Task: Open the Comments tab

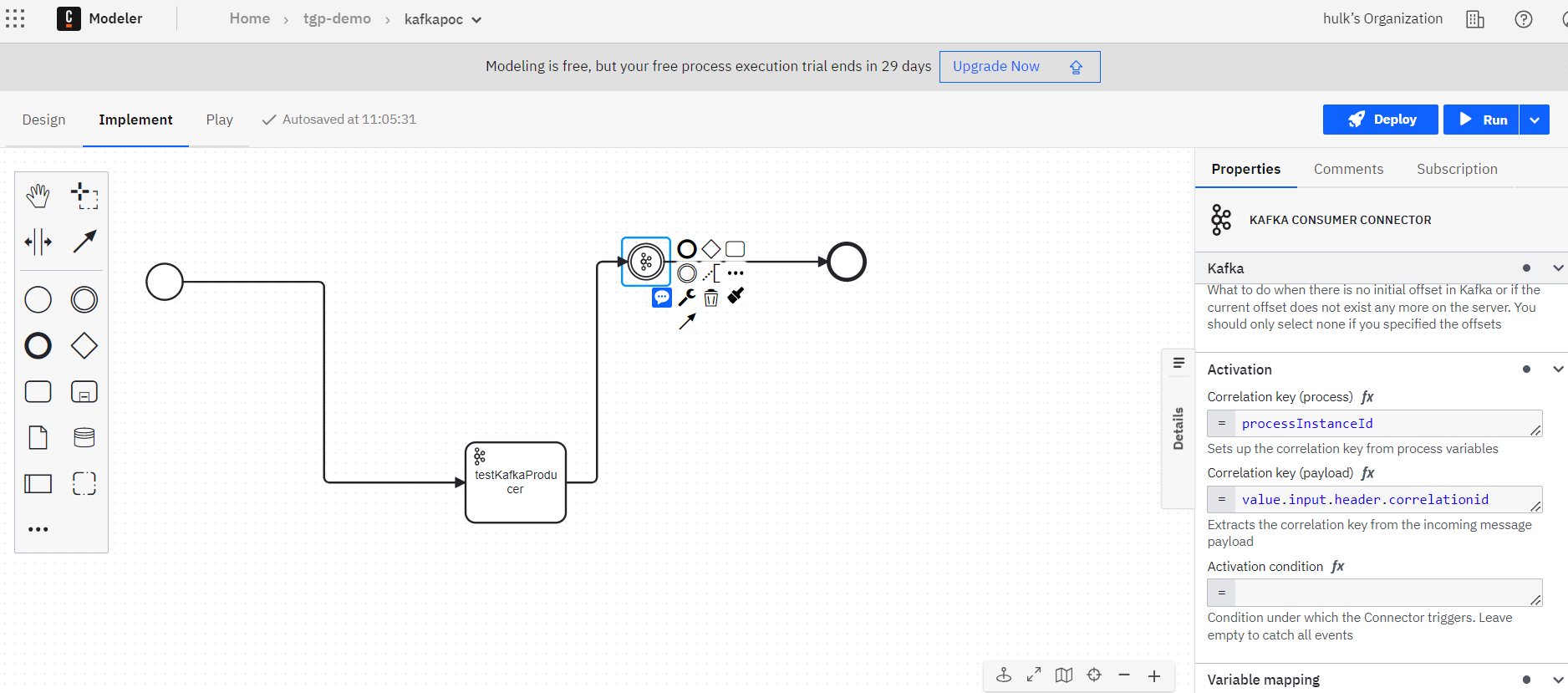Action: [1348, 169]
